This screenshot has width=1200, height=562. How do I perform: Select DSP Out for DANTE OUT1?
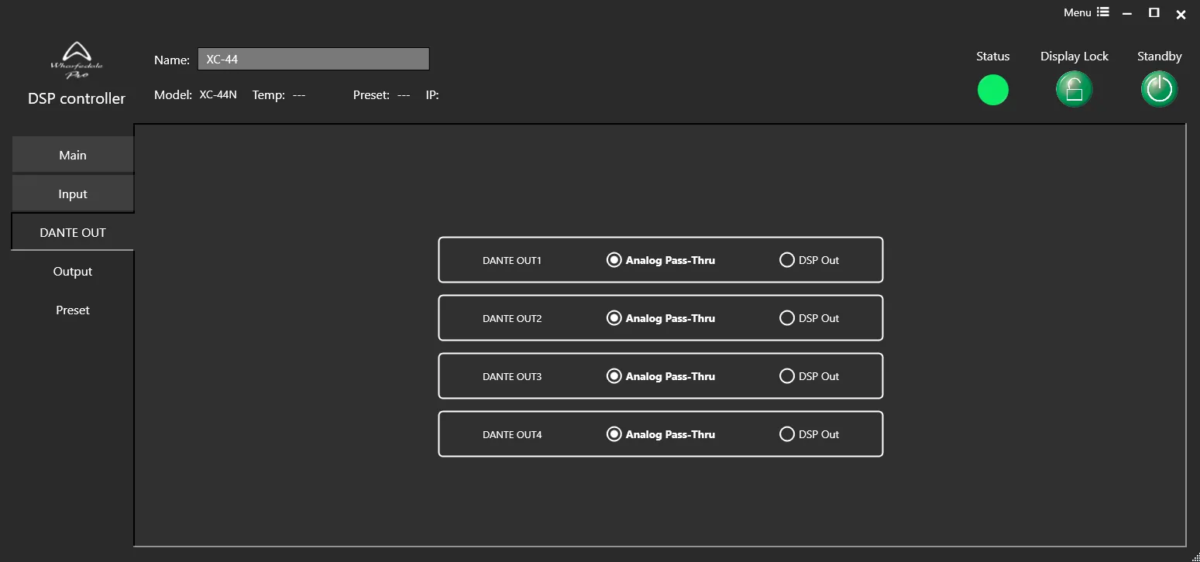pyautogui.click(x=787, y=260)
